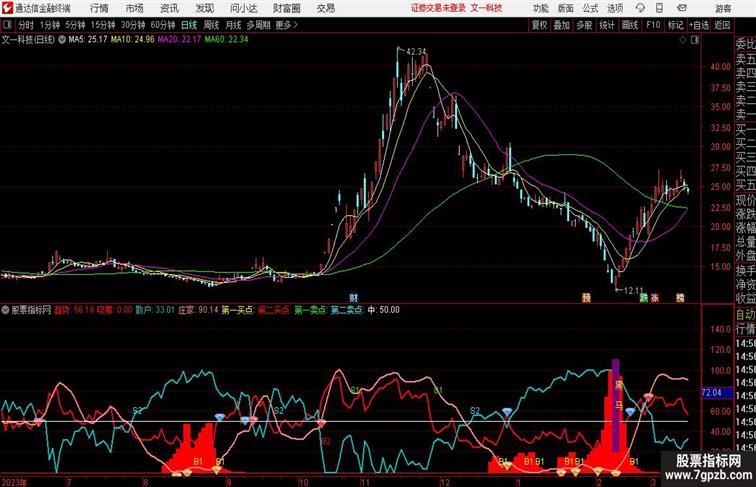Click the customer service headset icon
Viewport: 756px width, 487px height.
tap(640, 8)
